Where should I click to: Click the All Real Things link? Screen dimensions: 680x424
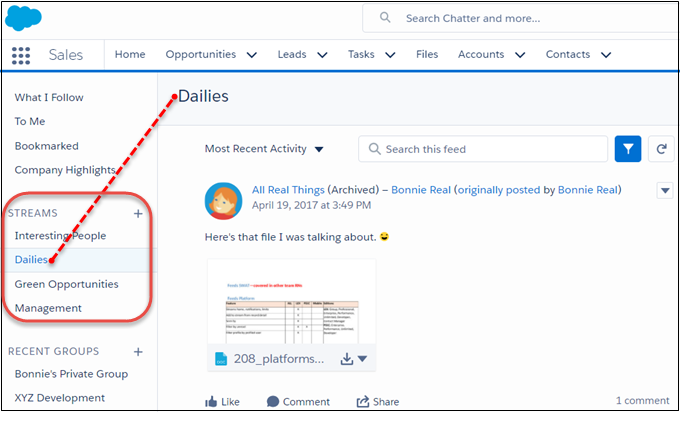click(288, 190)
